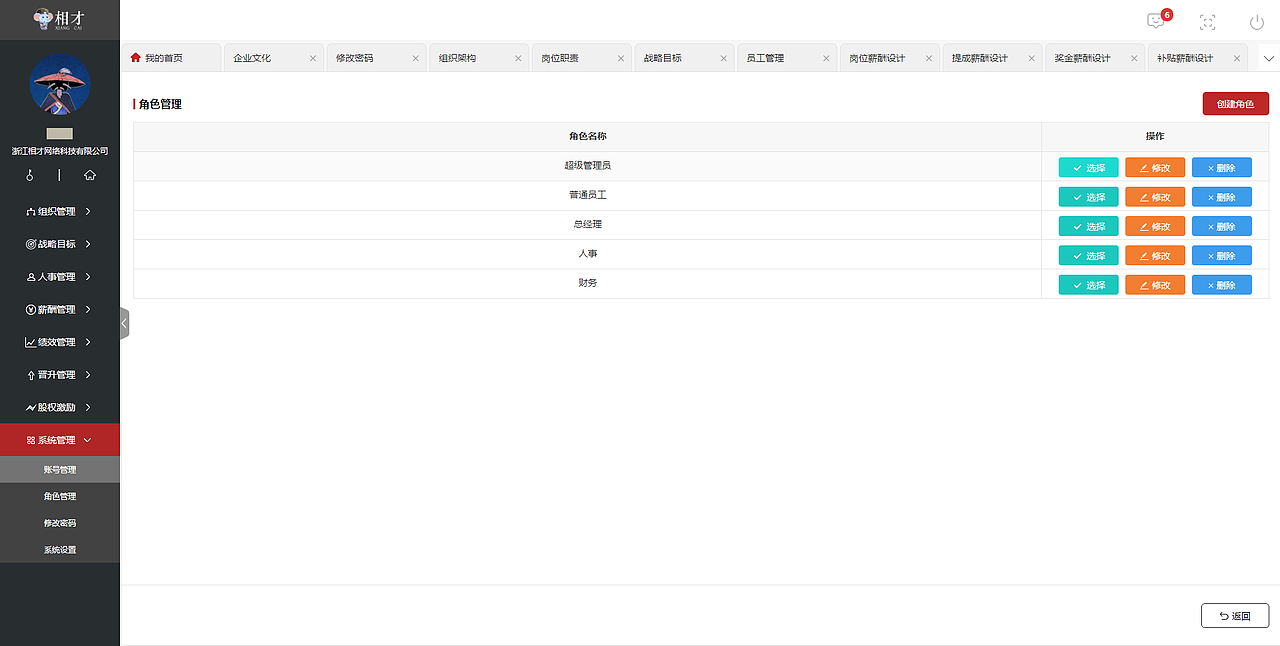
Task: Open 修改密码 sidebar submenu item
Action: 60,523
